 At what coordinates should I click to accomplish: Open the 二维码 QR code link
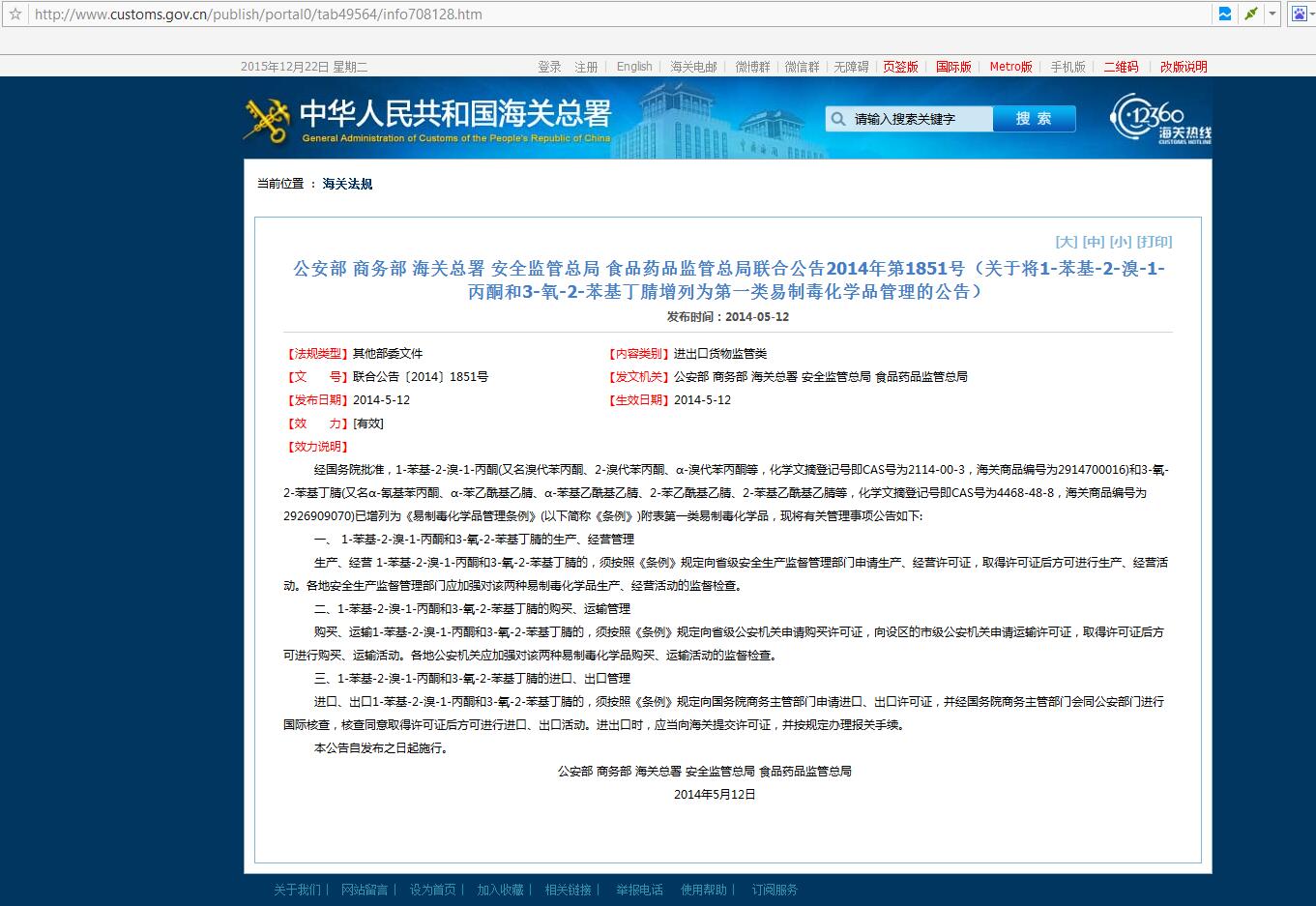tap(1121, 67)
